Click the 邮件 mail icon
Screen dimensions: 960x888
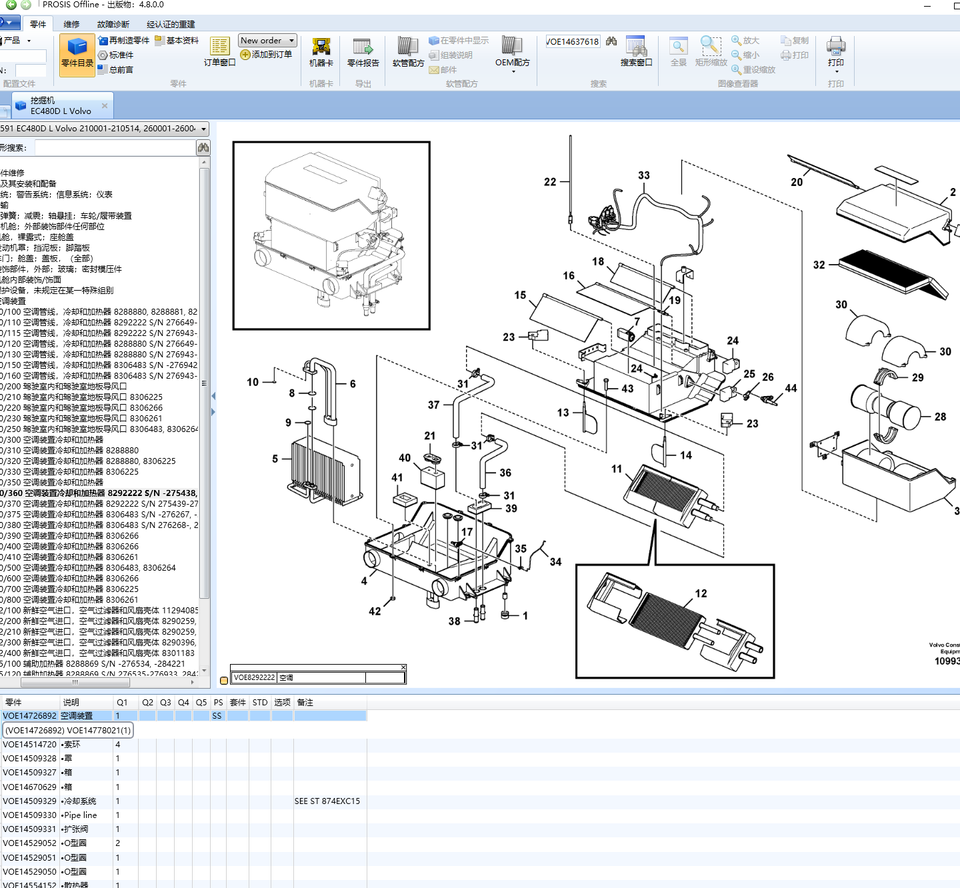point(443,70)
